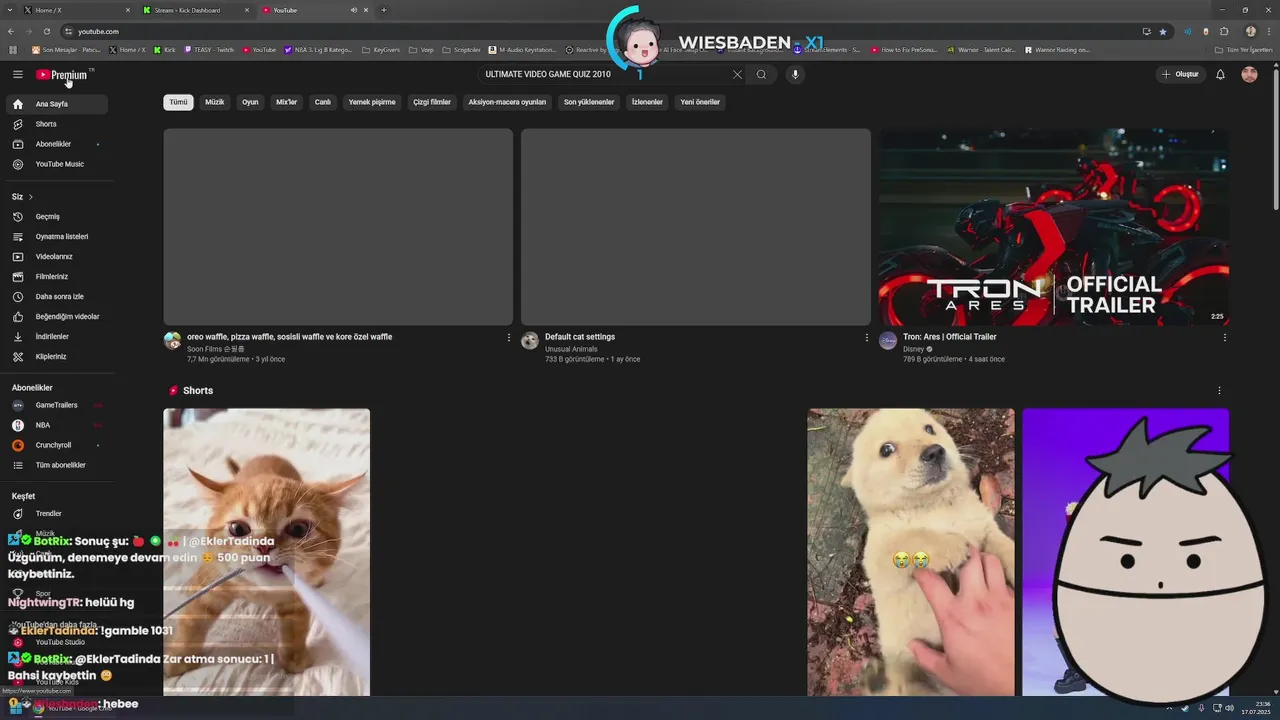The height and width of the screenshot is (720, 1280).
Task: Open account avatar menu
Action: click(x=1249, y=74)
